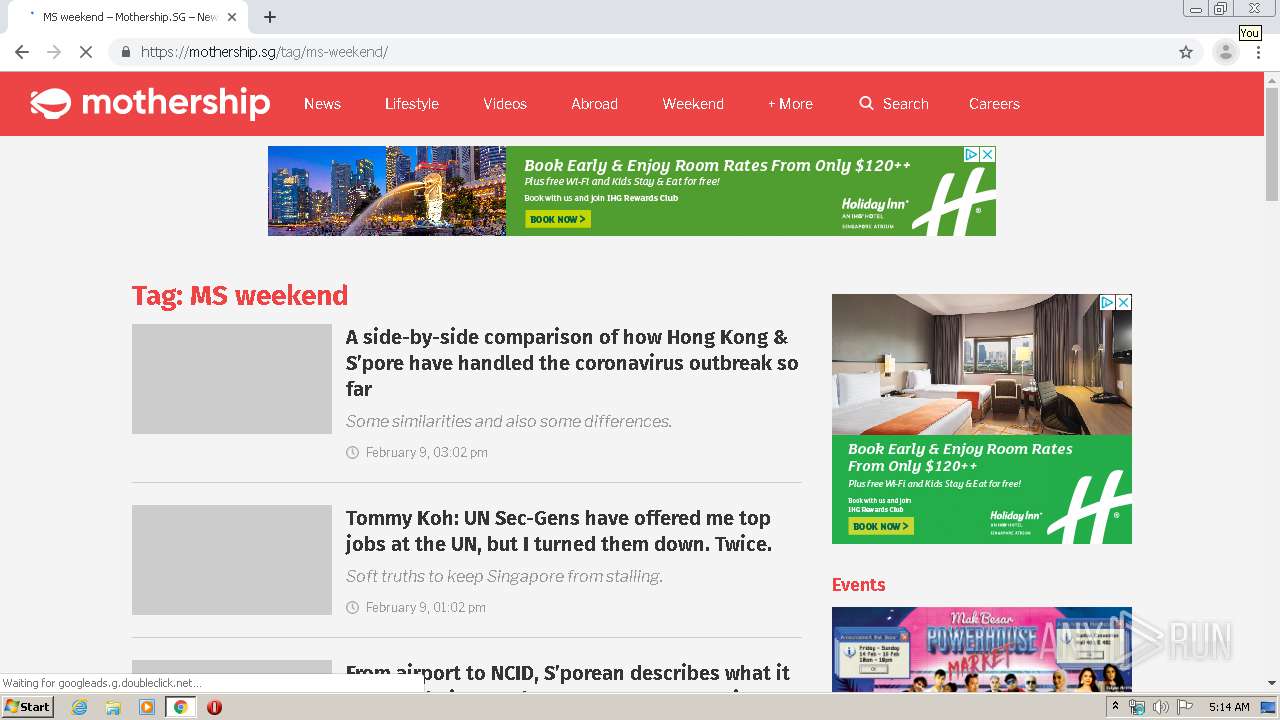The image size is (1280, 720).
Task: Open AdChoices info on sidebar ad
Action: point(1107,302)
